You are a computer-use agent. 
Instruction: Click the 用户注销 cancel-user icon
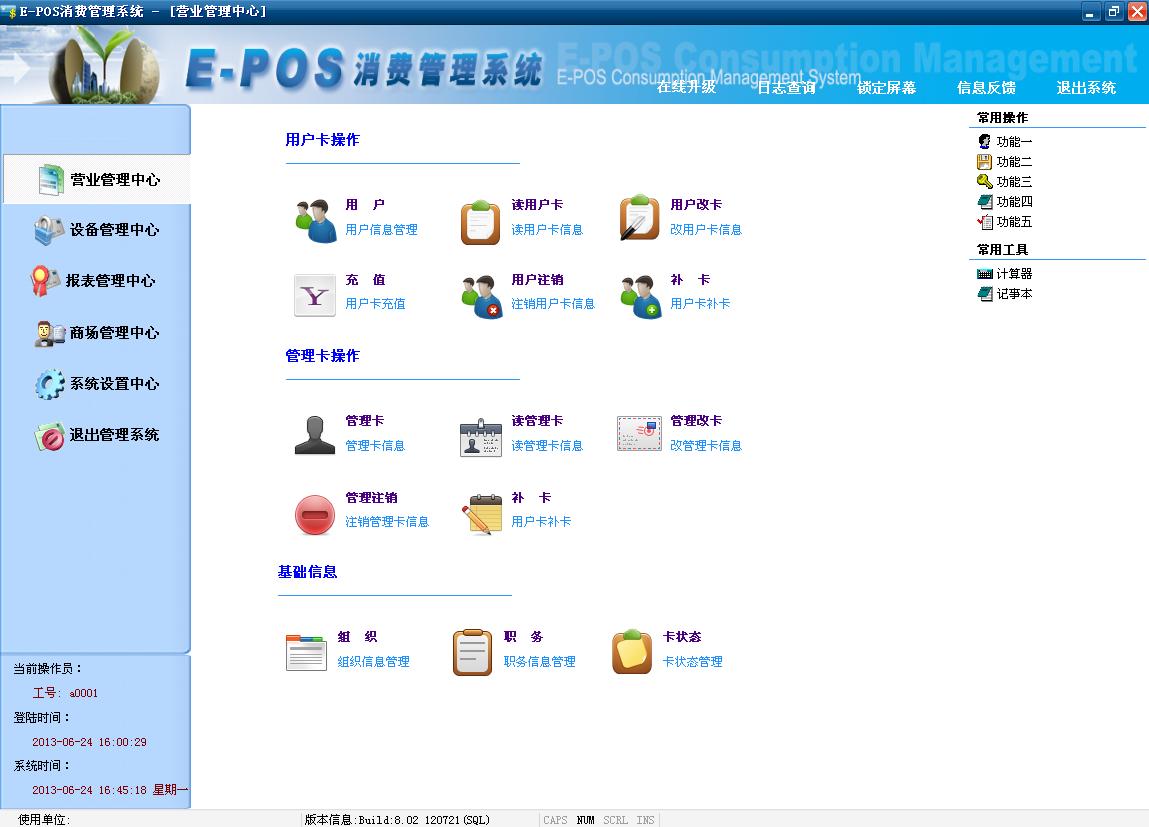(481, 297)
